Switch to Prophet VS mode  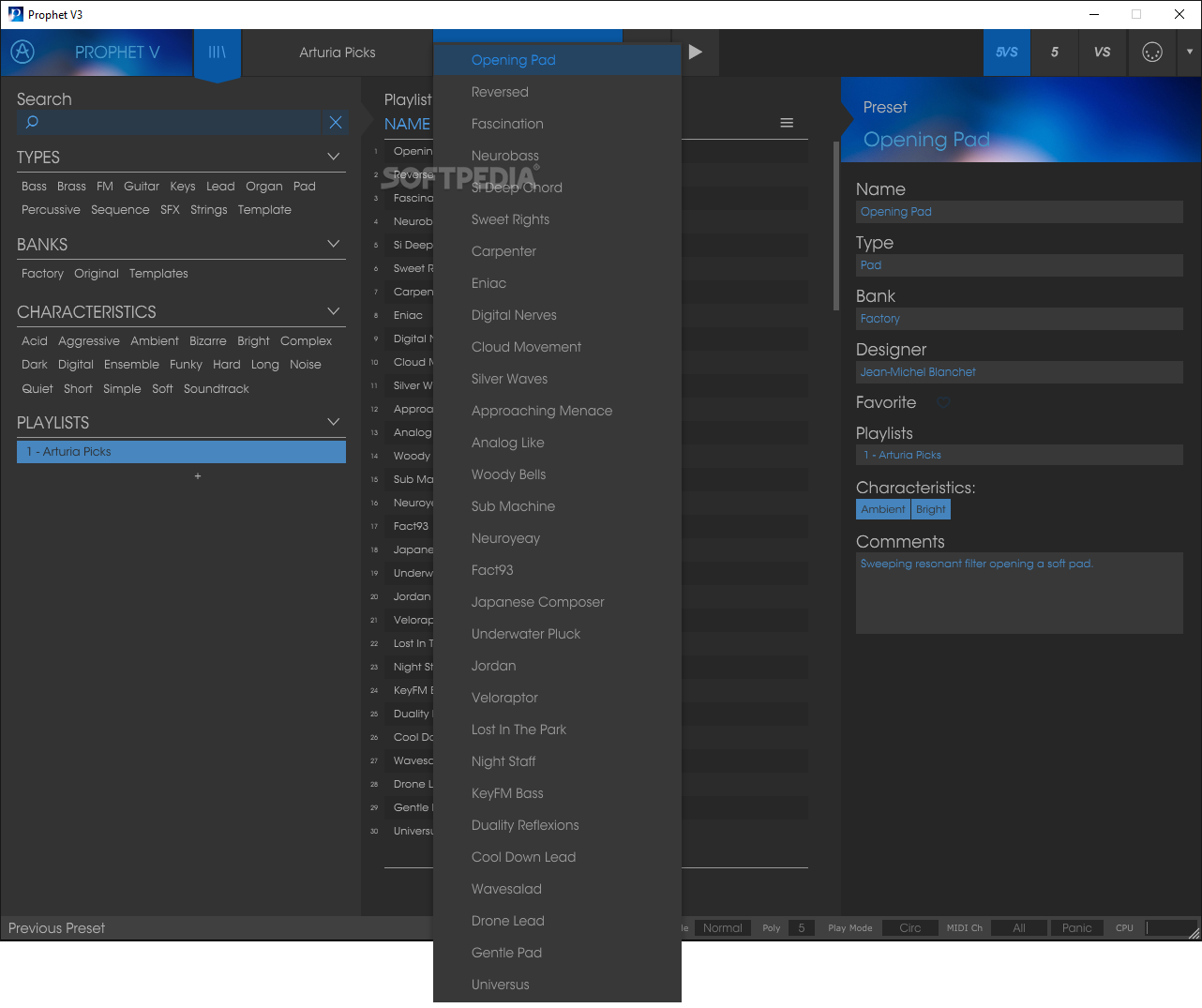[x=1103, y=53]
